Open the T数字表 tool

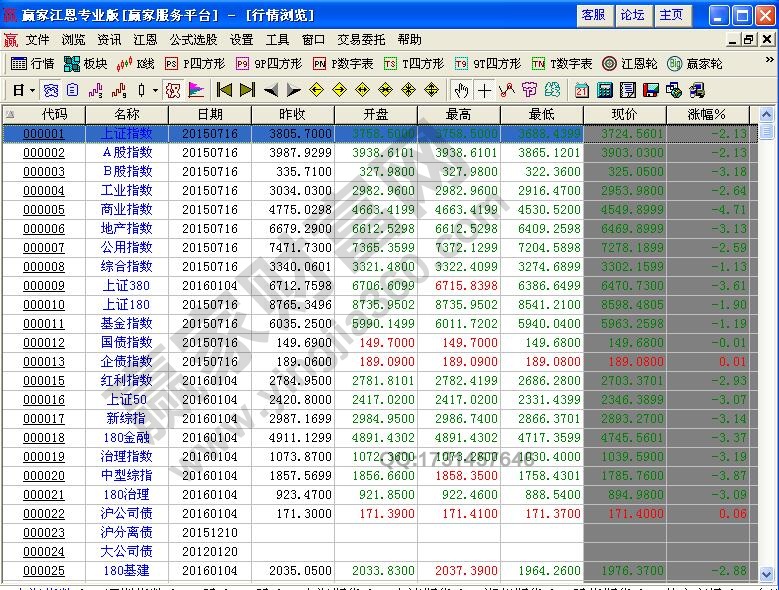coord(562,64)
